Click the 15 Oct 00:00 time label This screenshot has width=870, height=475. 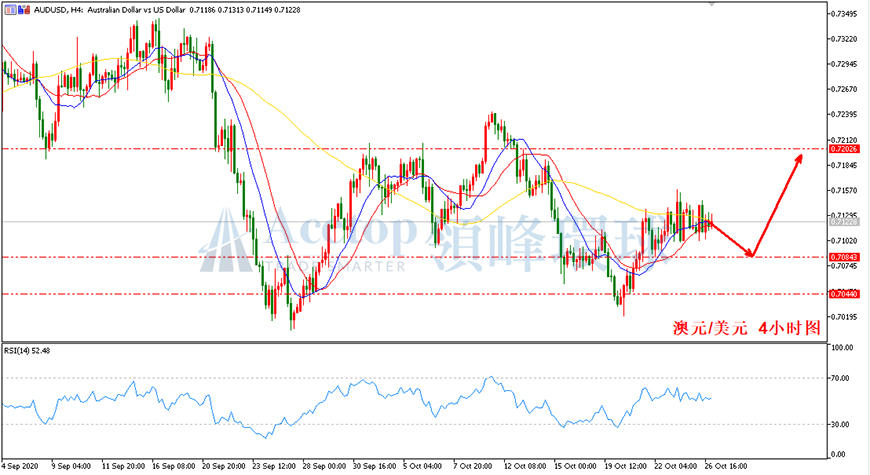coord(575,466)
